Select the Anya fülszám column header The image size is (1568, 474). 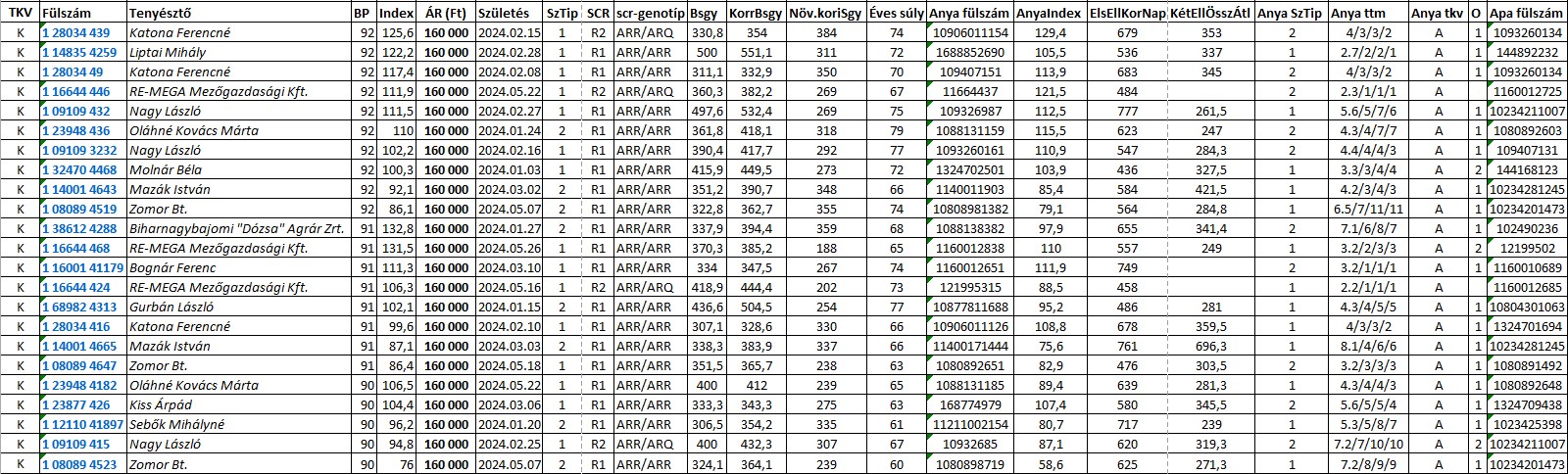[968, 14]
